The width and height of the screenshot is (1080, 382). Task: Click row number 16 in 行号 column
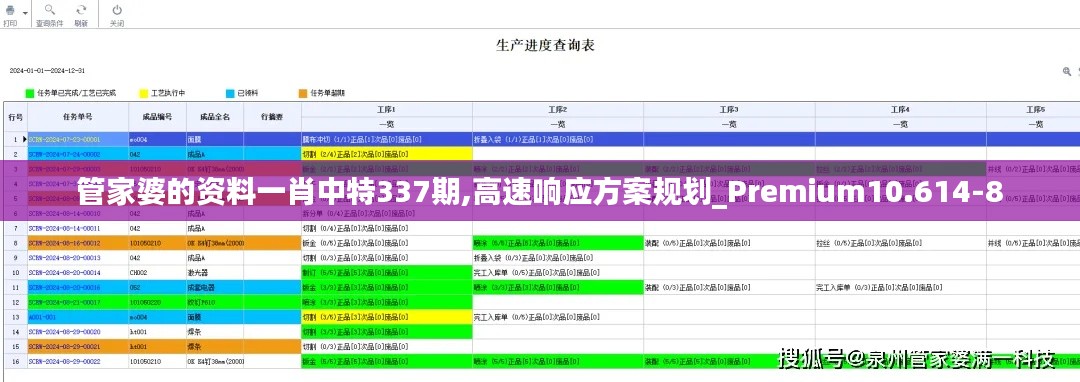(x=15, y=361)
